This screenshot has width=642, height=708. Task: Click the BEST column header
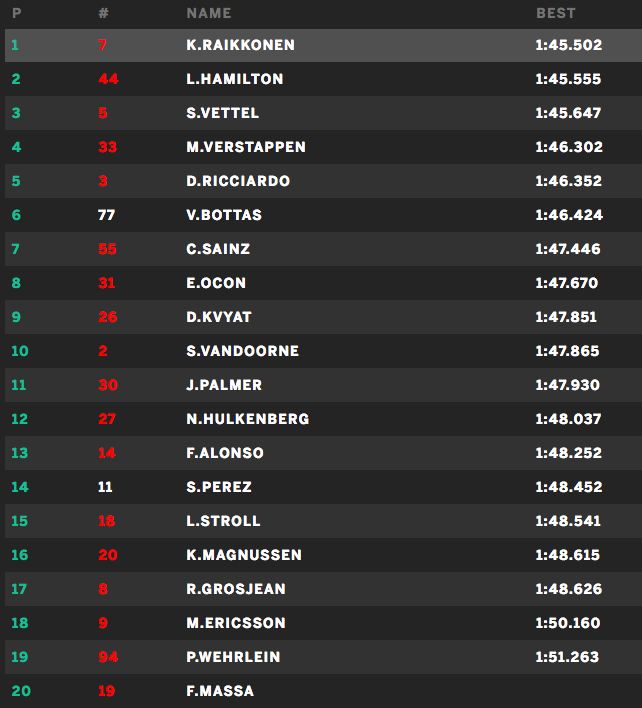tap(555, 13)
